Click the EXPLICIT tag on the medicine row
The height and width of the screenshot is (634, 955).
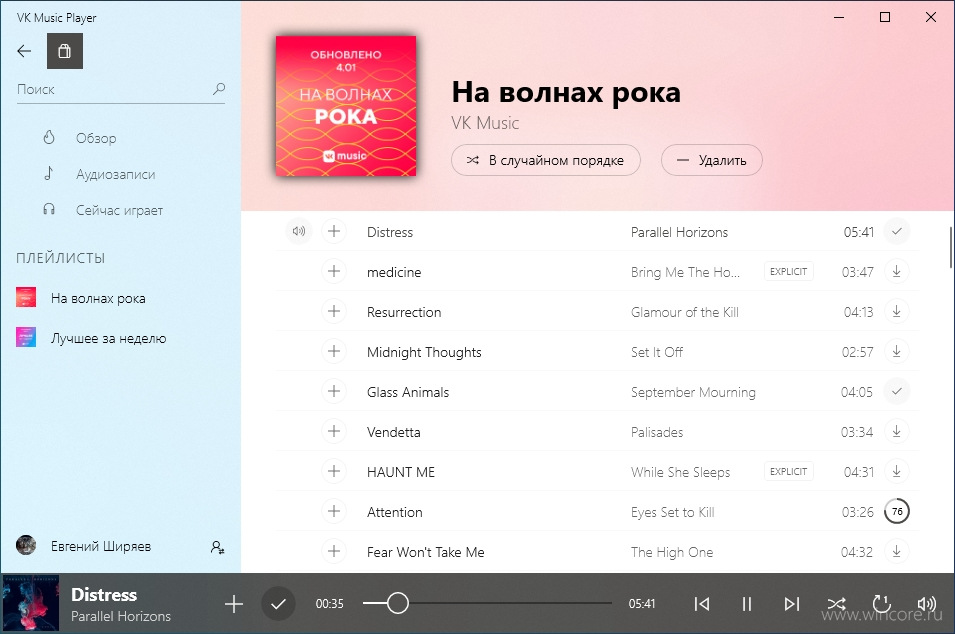pyautogui.click(x=789, y=272)
